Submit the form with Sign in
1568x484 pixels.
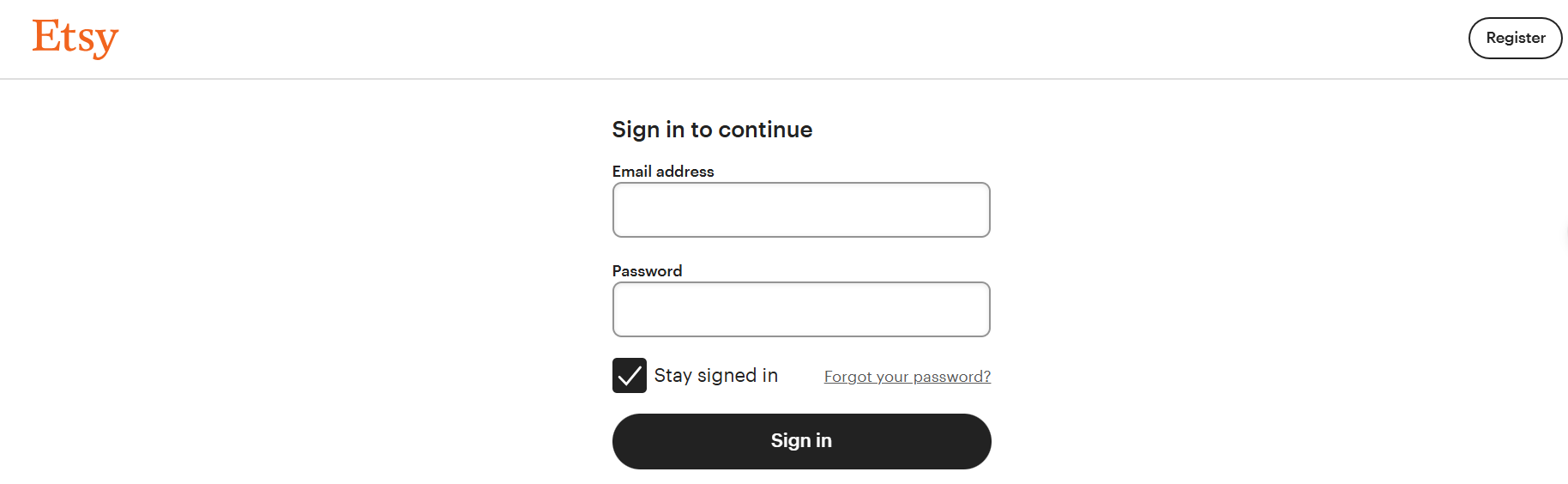pyautogui.click(x=802, y=441)
